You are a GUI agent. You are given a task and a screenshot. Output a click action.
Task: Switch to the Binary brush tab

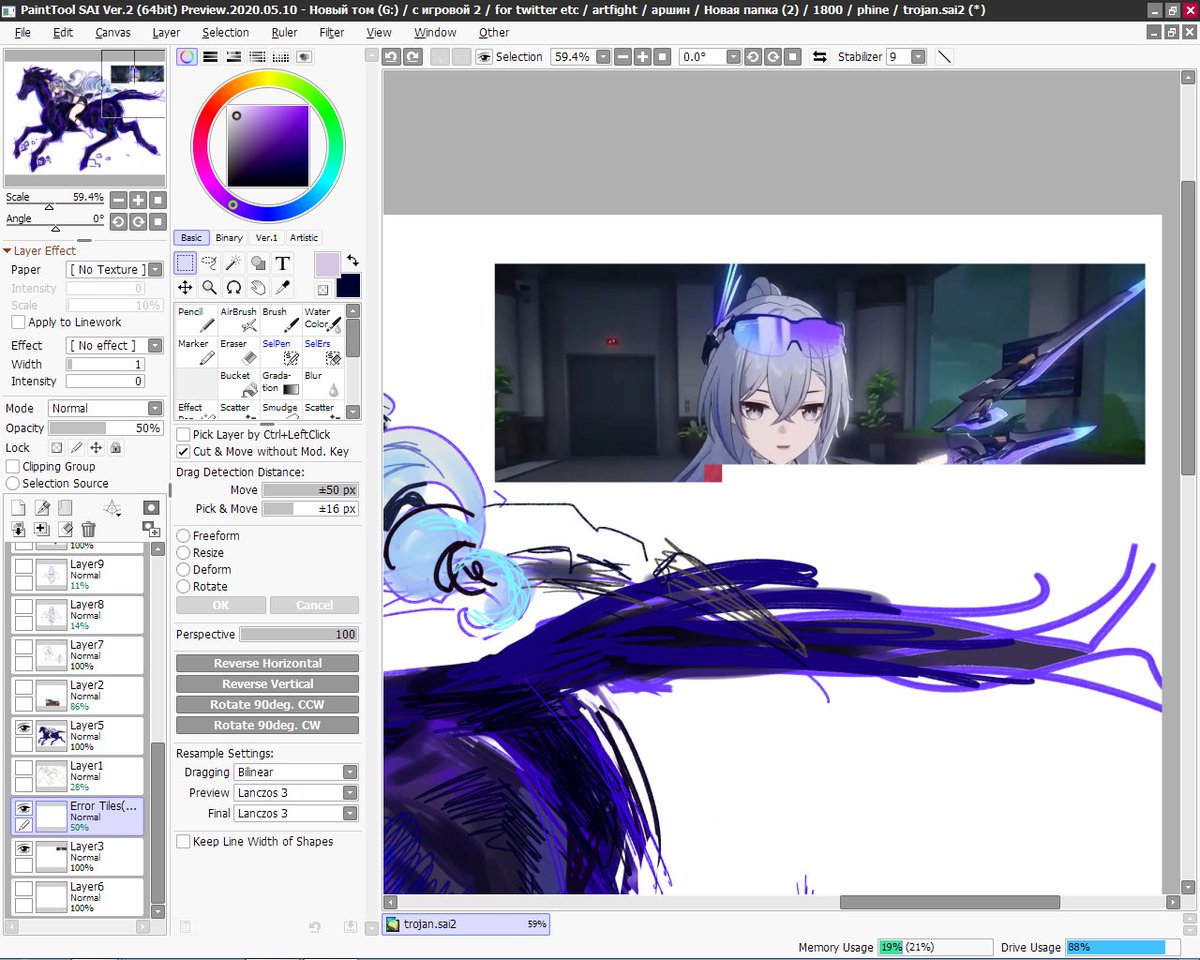pyautogui.click(x=229, y=238)
